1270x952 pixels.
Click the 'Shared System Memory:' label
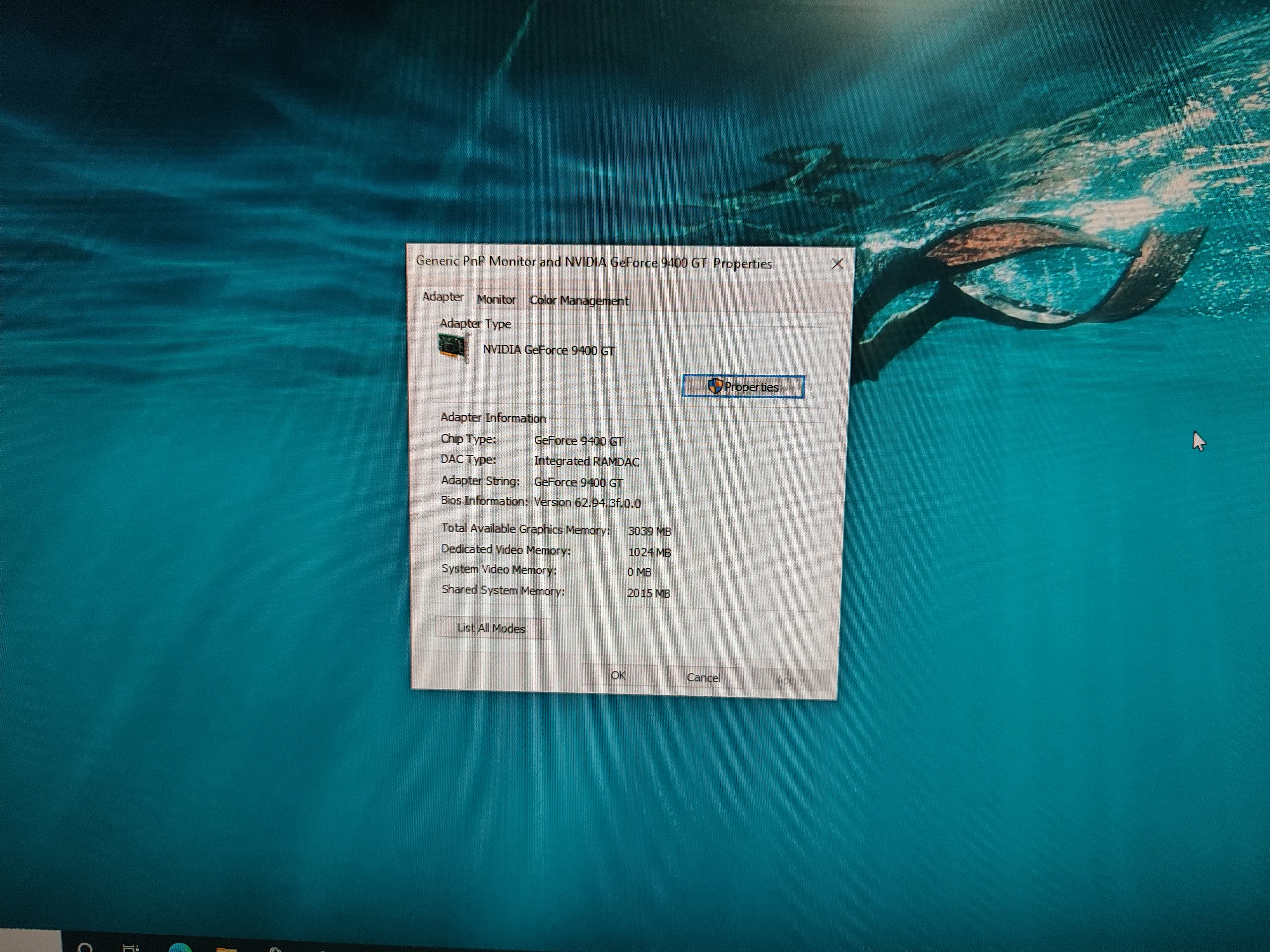[x=503, y=591]
